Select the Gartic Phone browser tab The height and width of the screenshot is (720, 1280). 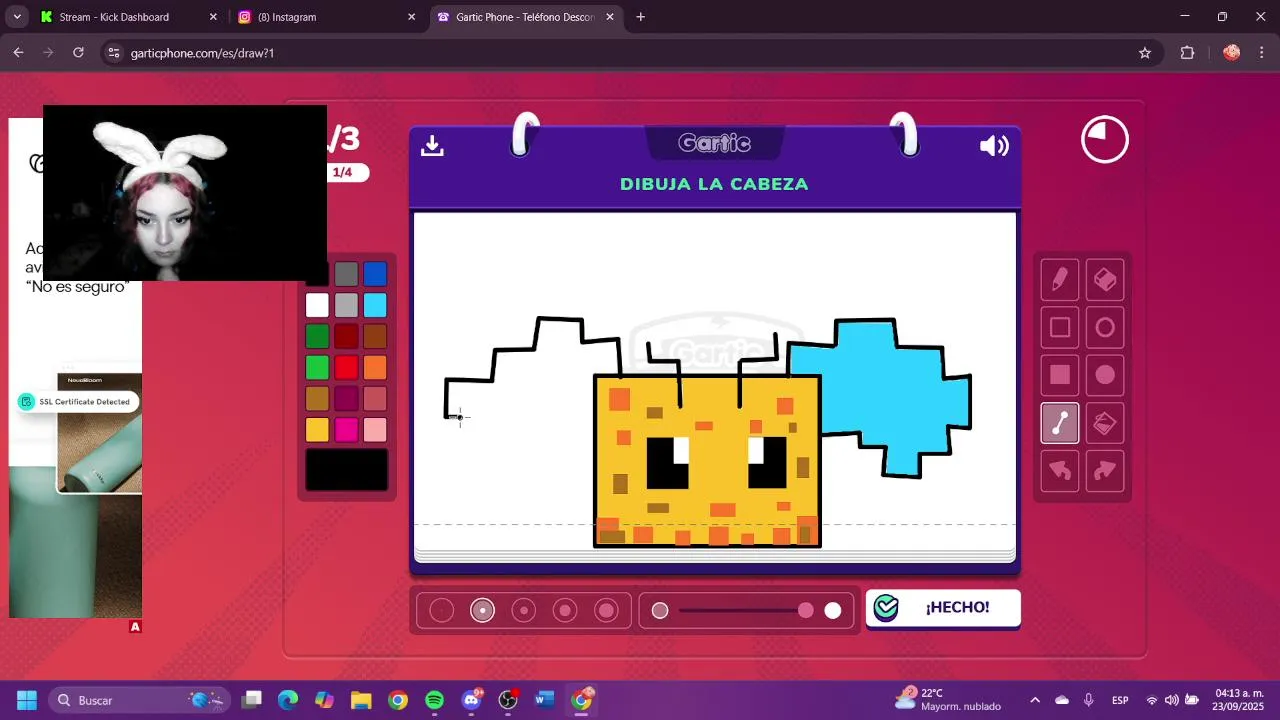526,17
